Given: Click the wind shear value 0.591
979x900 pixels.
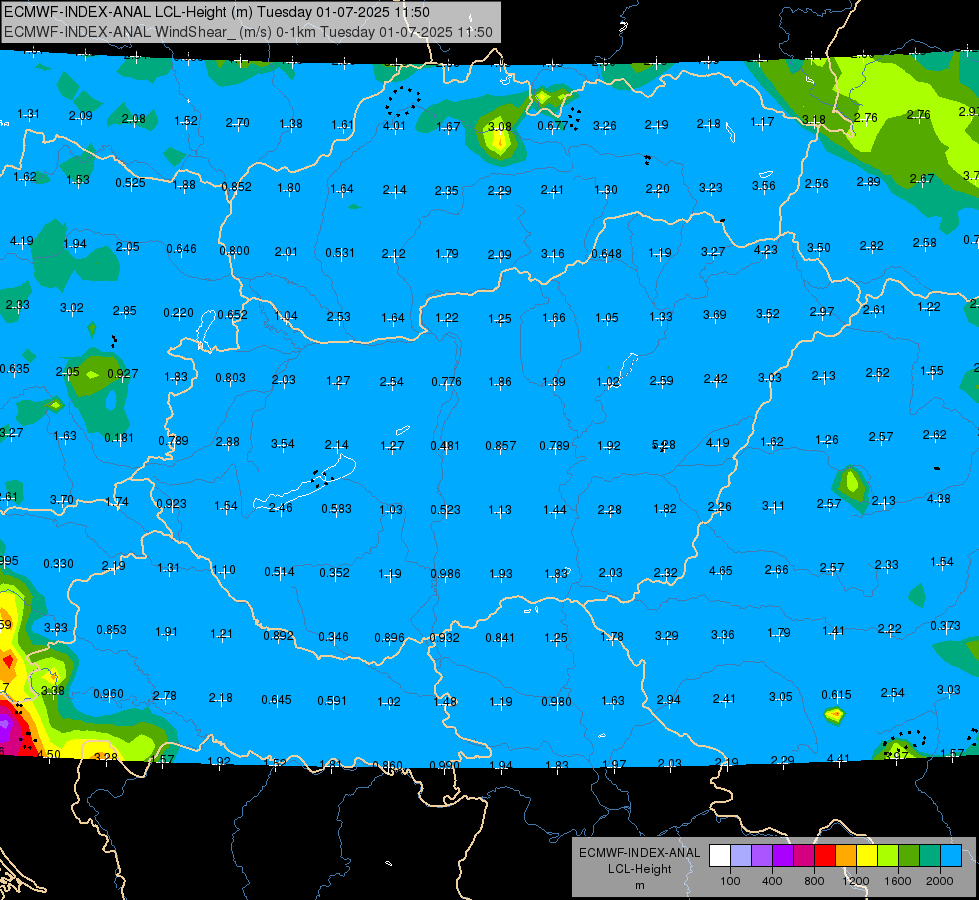Looking at the screenshot, I should [332, 701].
